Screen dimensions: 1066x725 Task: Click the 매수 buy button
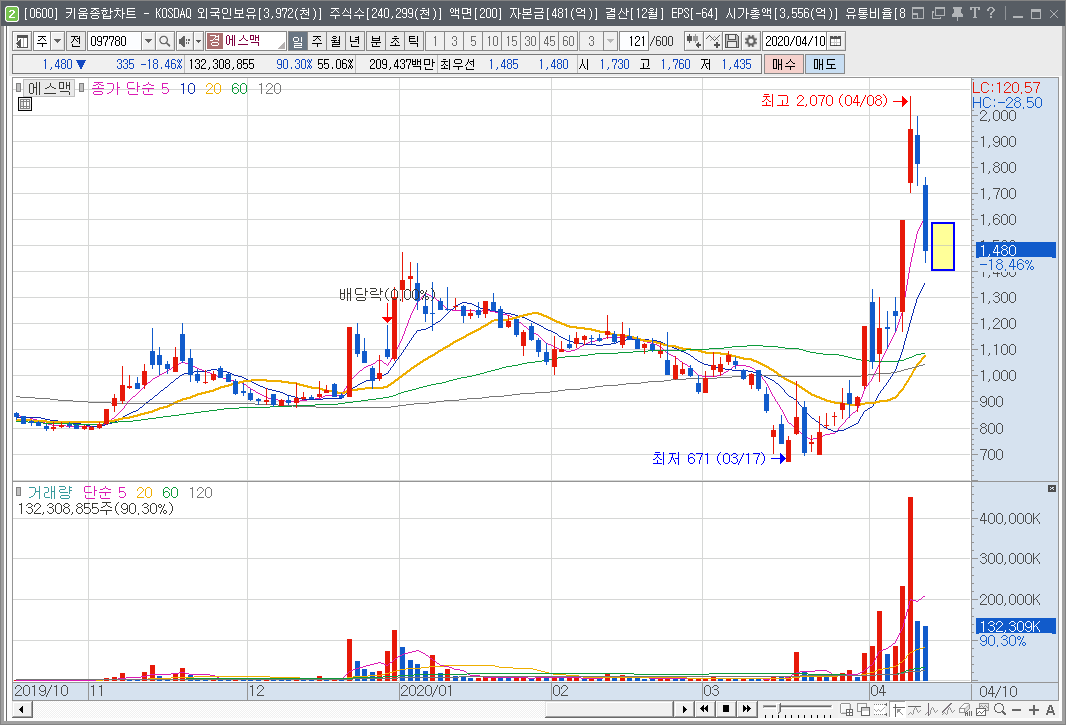click(x=784, y=65)
